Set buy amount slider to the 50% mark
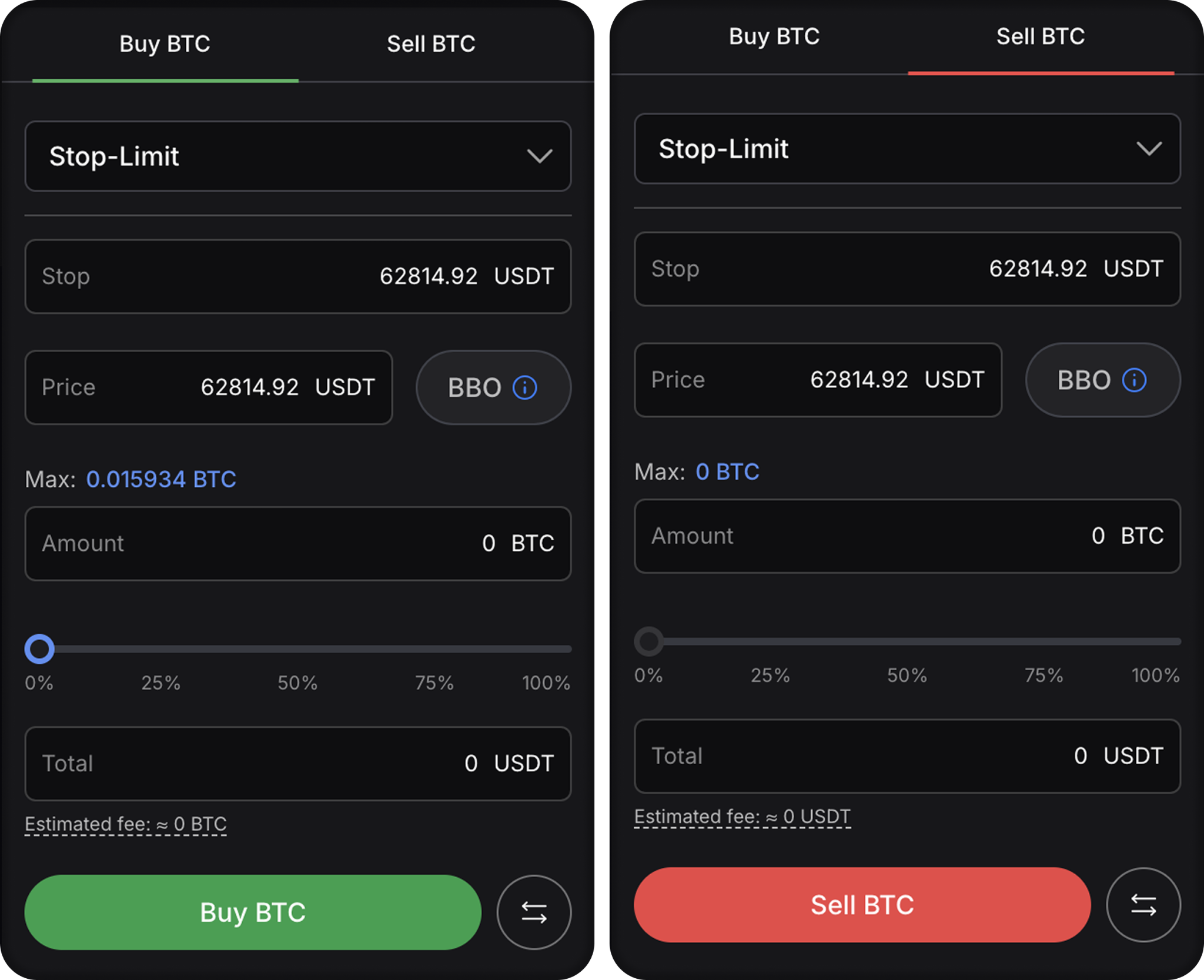This screenshot has width=1204, height=980. (298, 649)
